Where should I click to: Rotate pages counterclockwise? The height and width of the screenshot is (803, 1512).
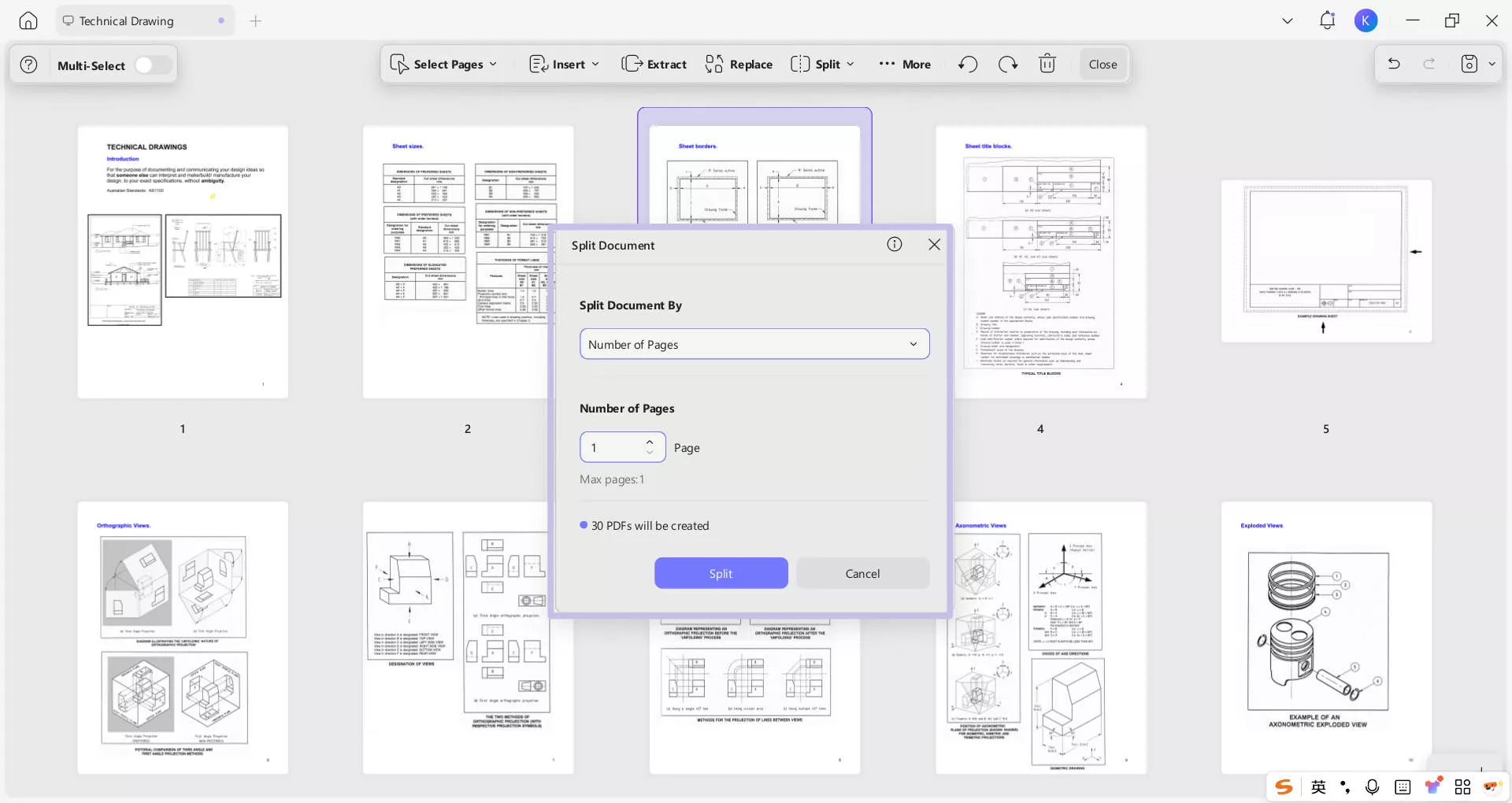(x=968, y=65)
